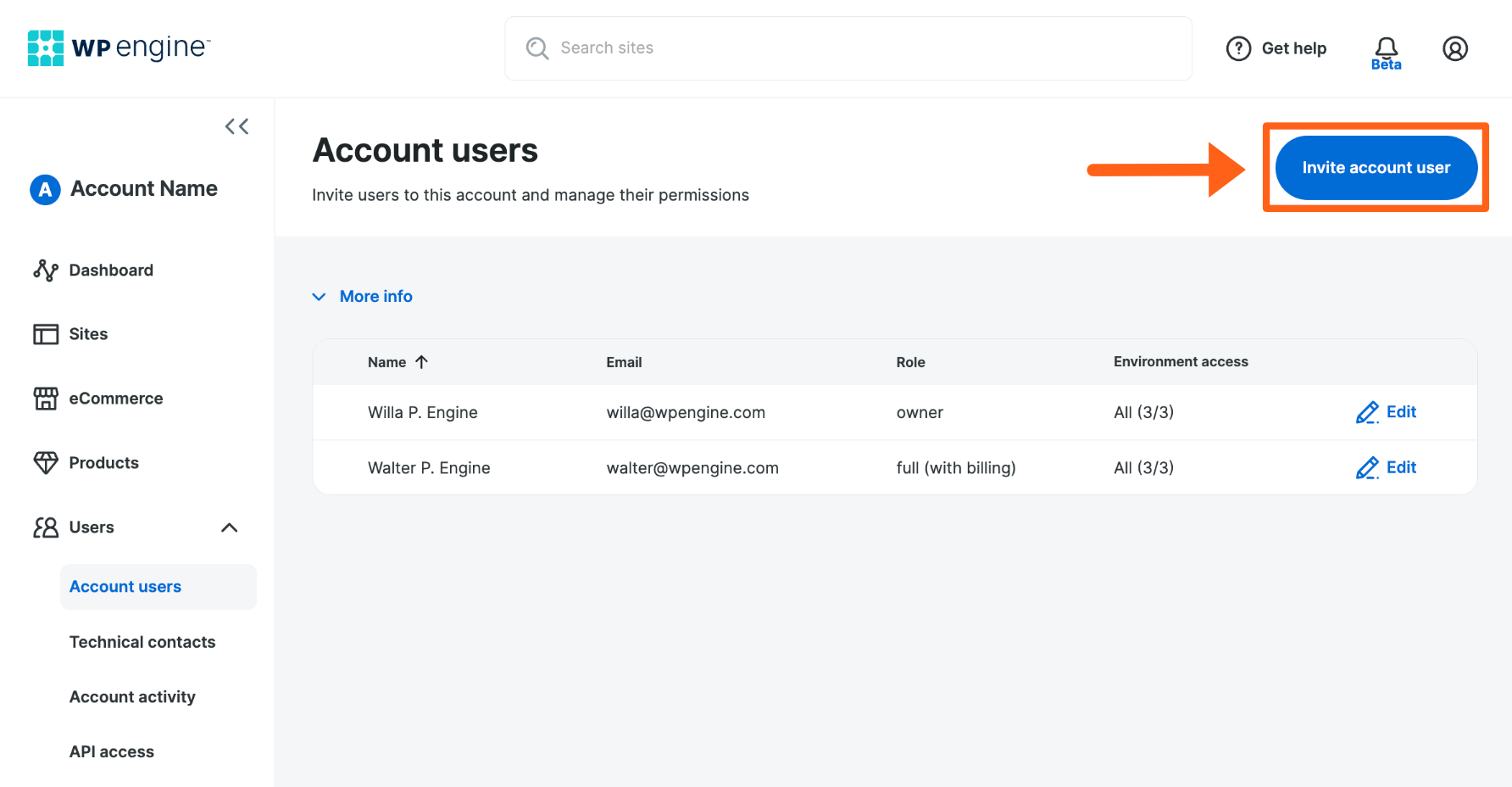The height and width of the screenshot is (787, 1512).
Task: Open the user profile account icon
Action: pos(1455,48)
